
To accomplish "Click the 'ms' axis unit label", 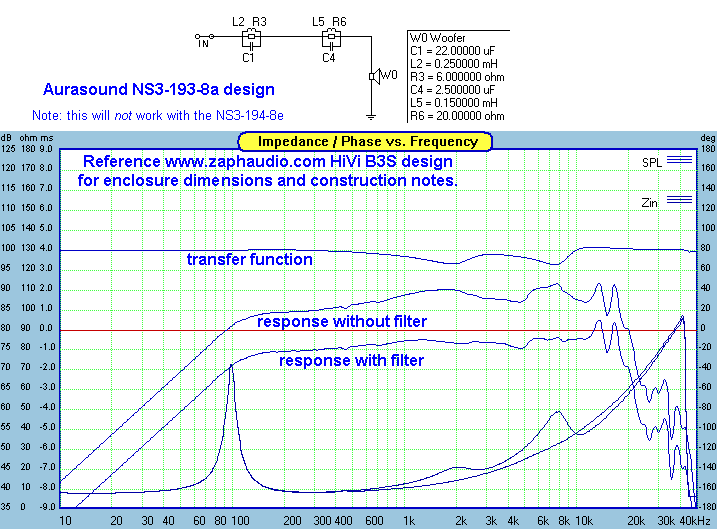I will coord(46,138).
